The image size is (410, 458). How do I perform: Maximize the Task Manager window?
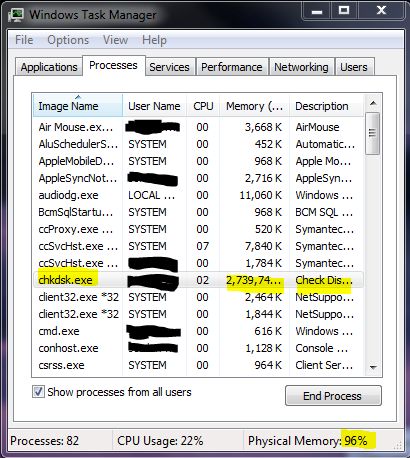tap(344, 11)
